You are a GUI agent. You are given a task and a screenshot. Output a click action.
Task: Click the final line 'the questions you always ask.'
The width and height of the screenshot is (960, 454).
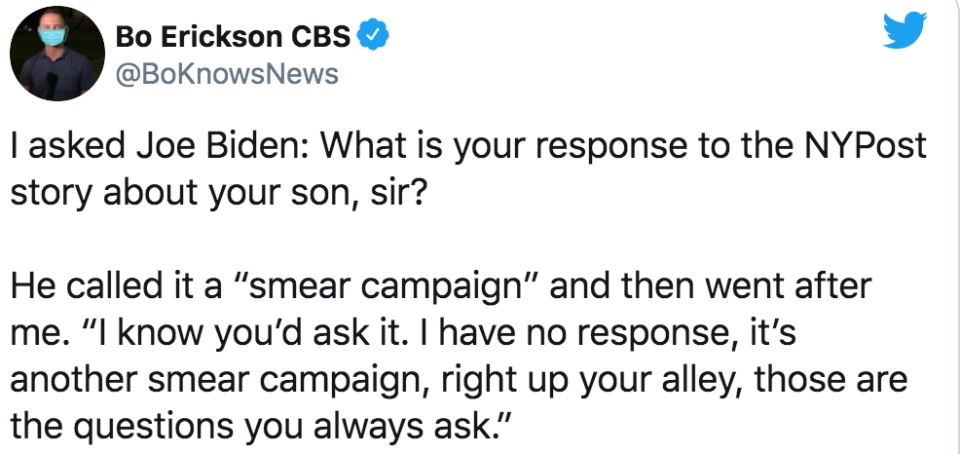(260, 427)
